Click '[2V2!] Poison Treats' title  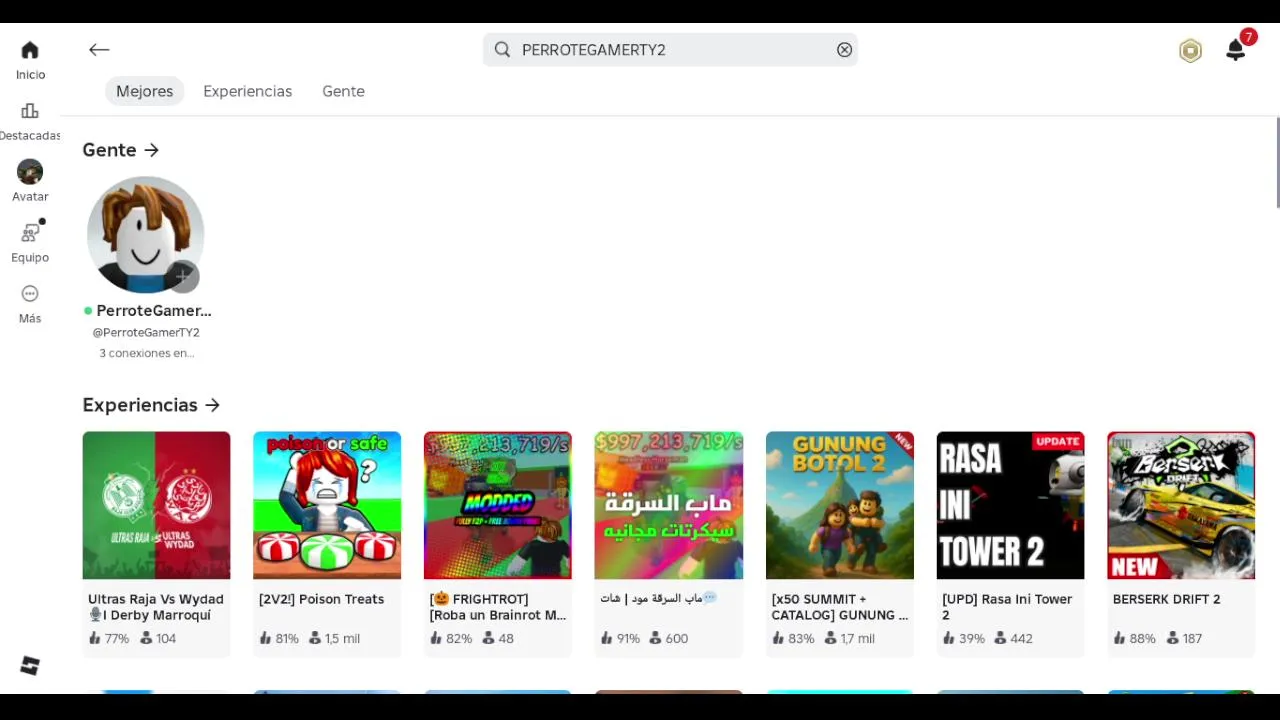click(321, 599)
